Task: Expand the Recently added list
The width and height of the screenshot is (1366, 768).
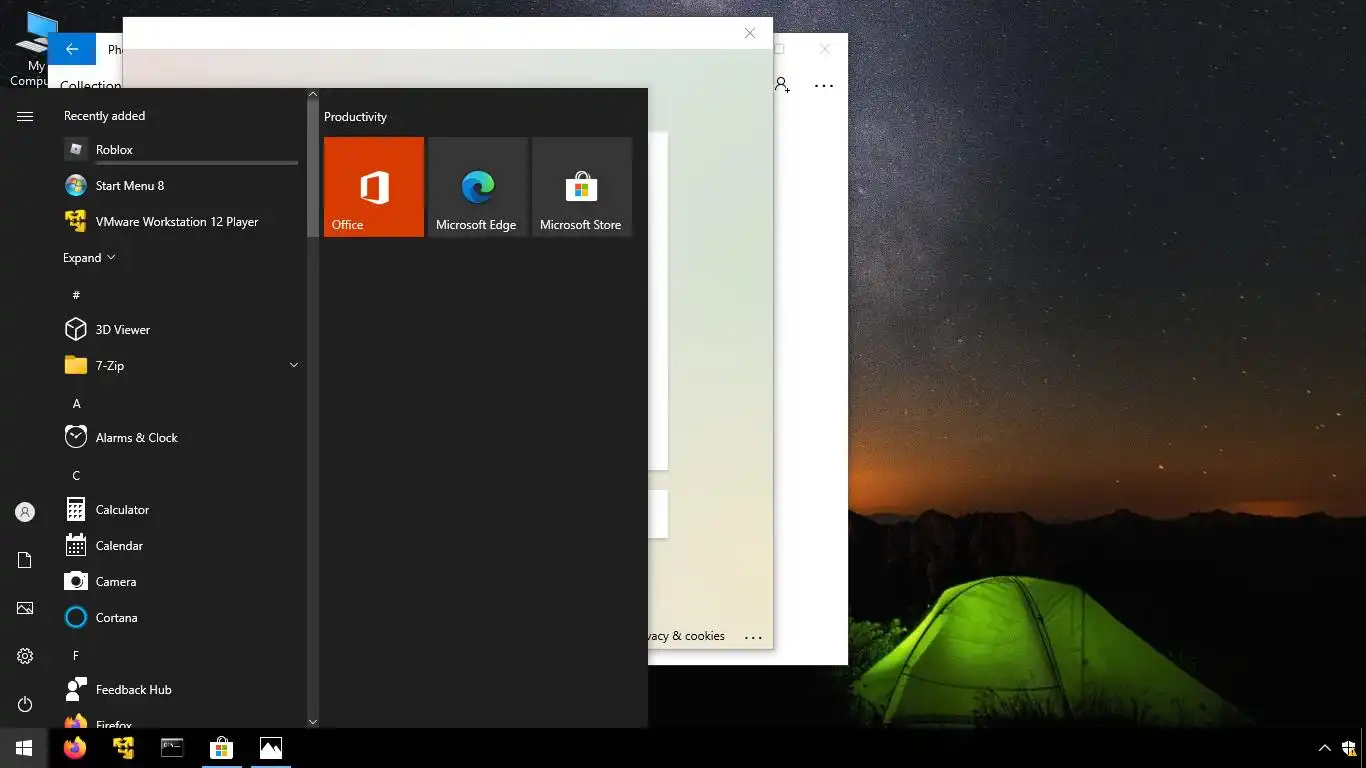Action: [x=89, y=258]
